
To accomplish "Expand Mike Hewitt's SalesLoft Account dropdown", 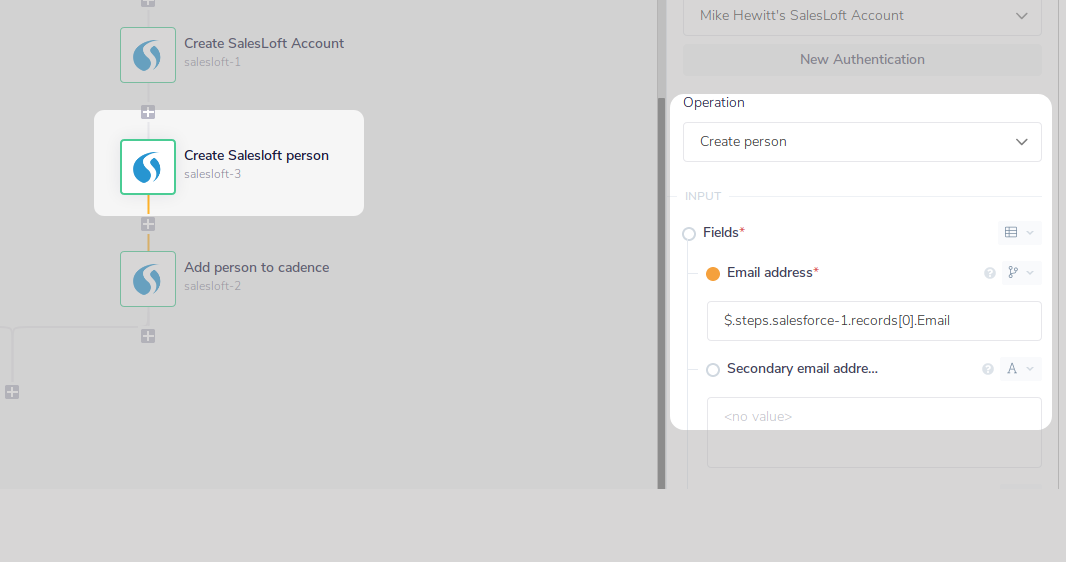I will click(862, 16).
